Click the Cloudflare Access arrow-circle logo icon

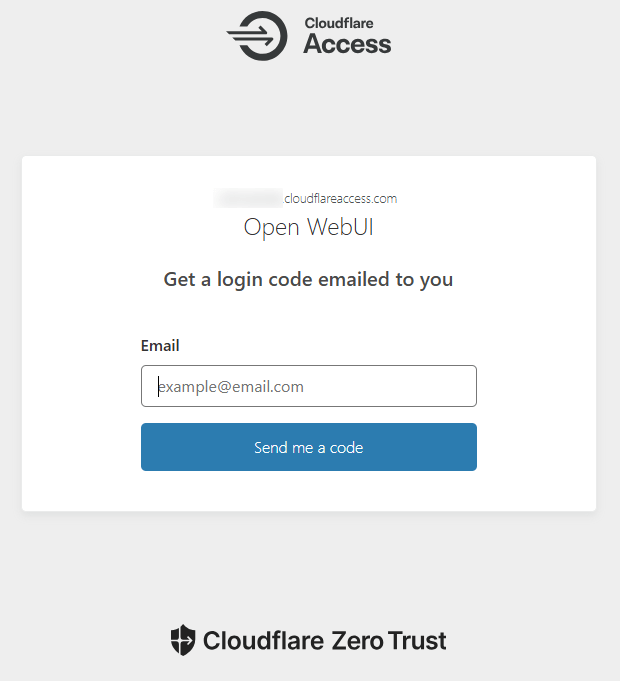pyautogui.click(x=257, y=36)
